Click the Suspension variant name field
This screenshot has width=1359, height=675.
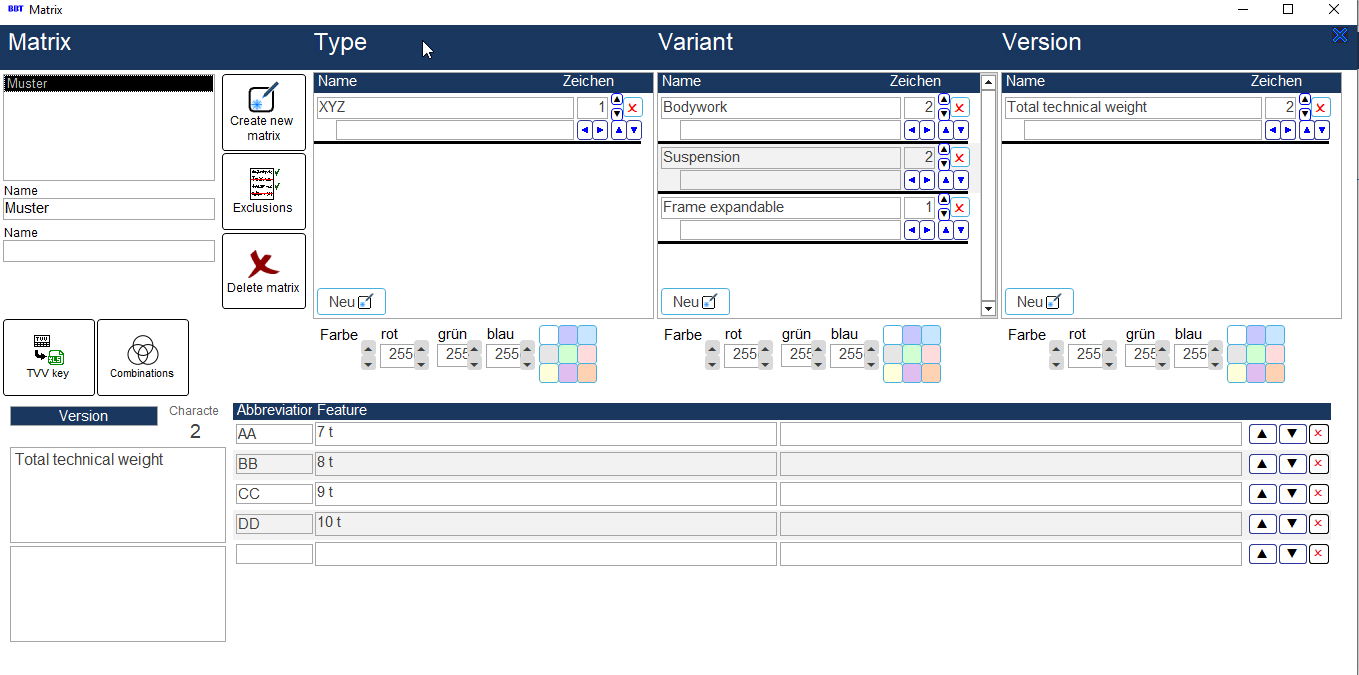point(781,158)
